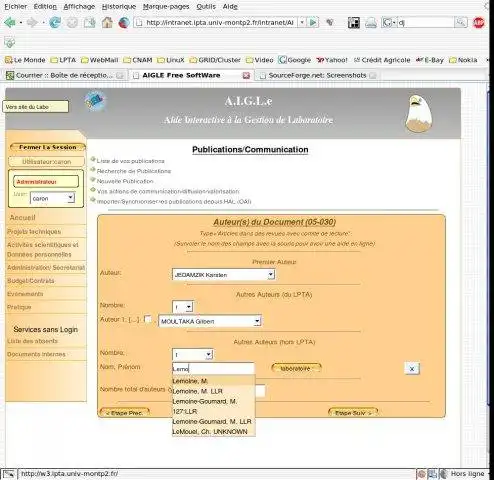
Task: Click the browser search box
Action: tap(426, 23)
